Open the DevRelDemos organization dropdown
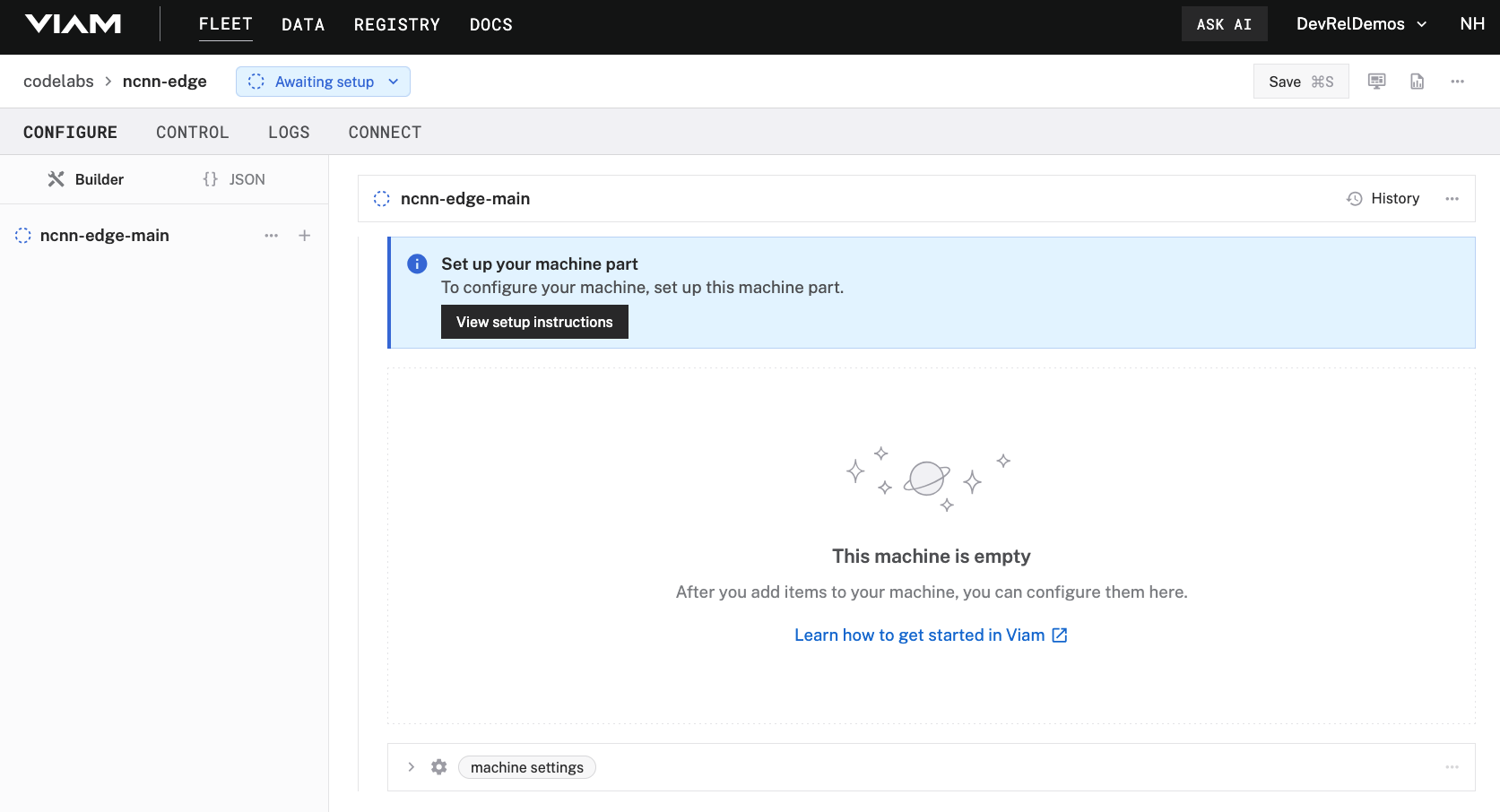This screenshot has height=812, width=1500. coord(1361,24)
